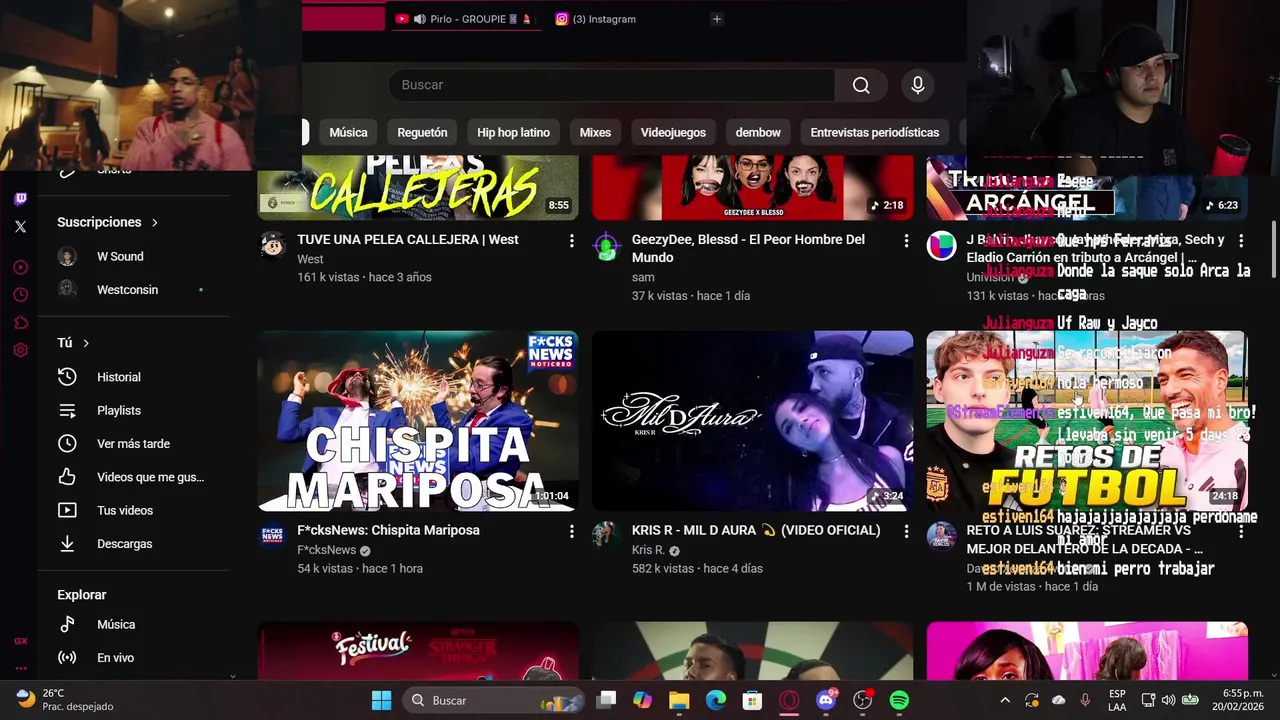Open title GeezyDee, Blessd - El Peor Hombre
The image size is (1280, 720).
click(748, 248)
